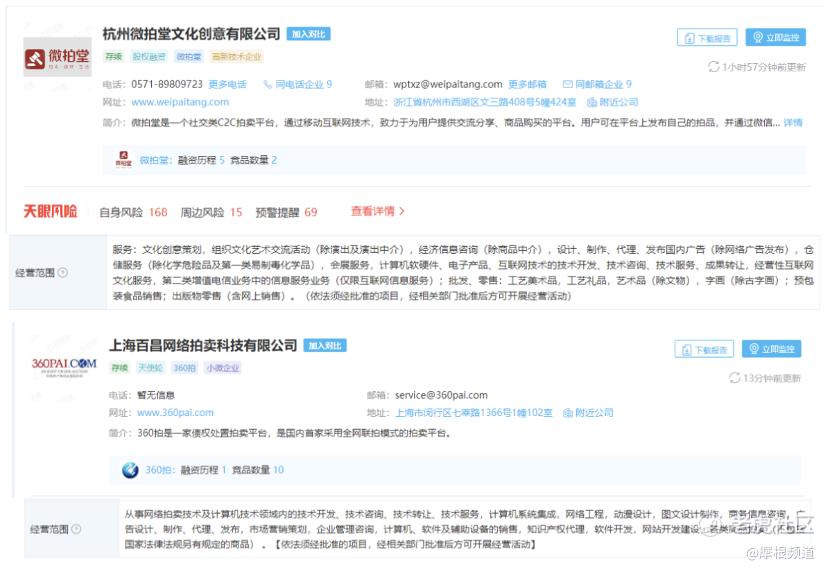Click 暂无信息 phone text of 上海百昌
Image resolution: width=830 pixels, height=572 pixels.
(156, 395)
